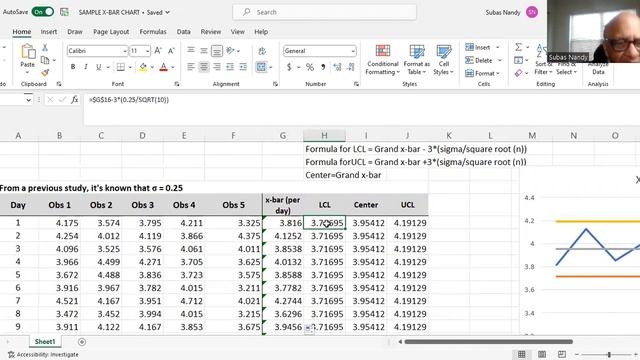Screen dimensions: 640x360
Task: Click the Decrease Indent icon
Action: pos(230,67)
